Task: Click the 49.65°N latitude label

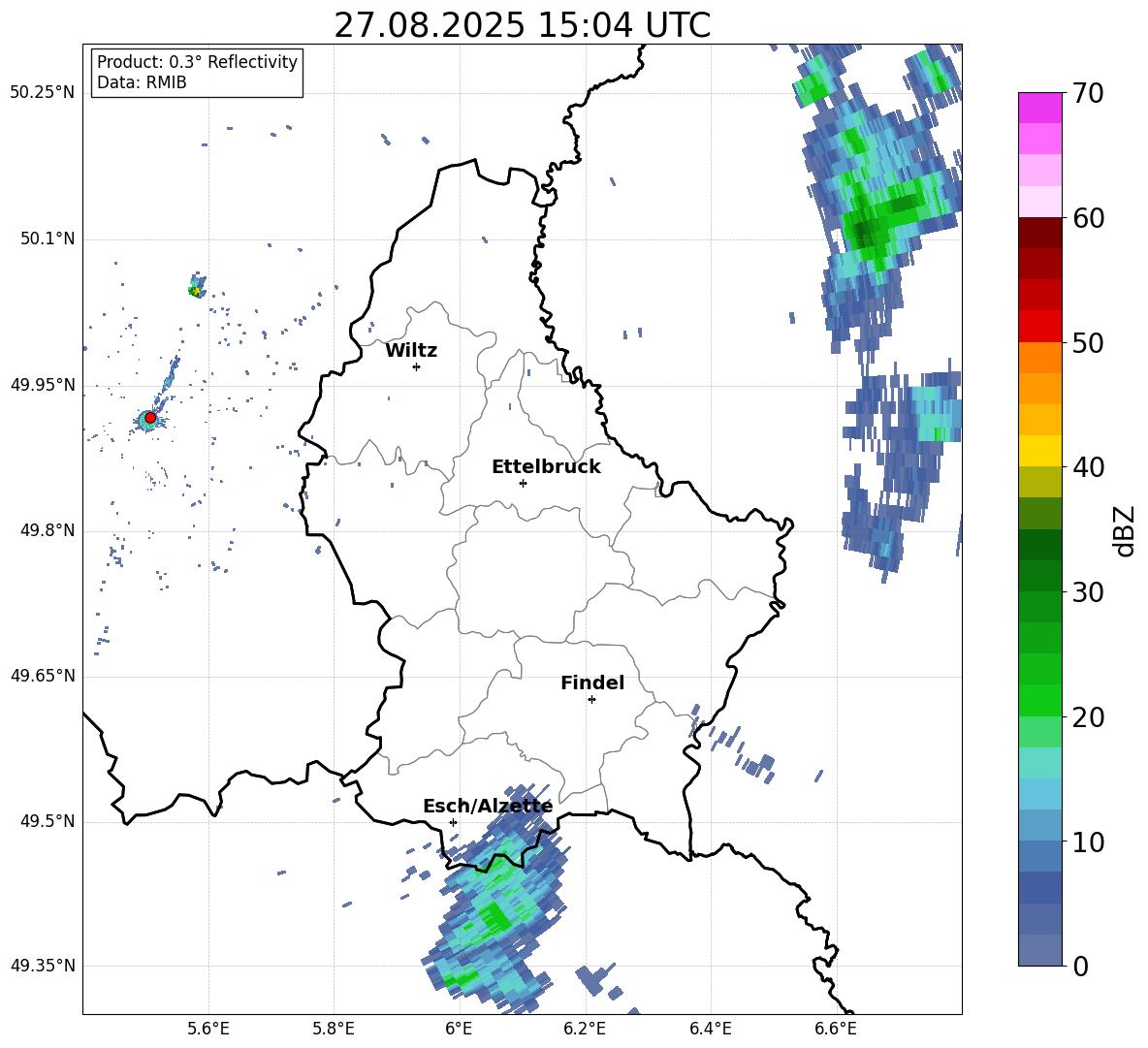Action: click(43, 676)
